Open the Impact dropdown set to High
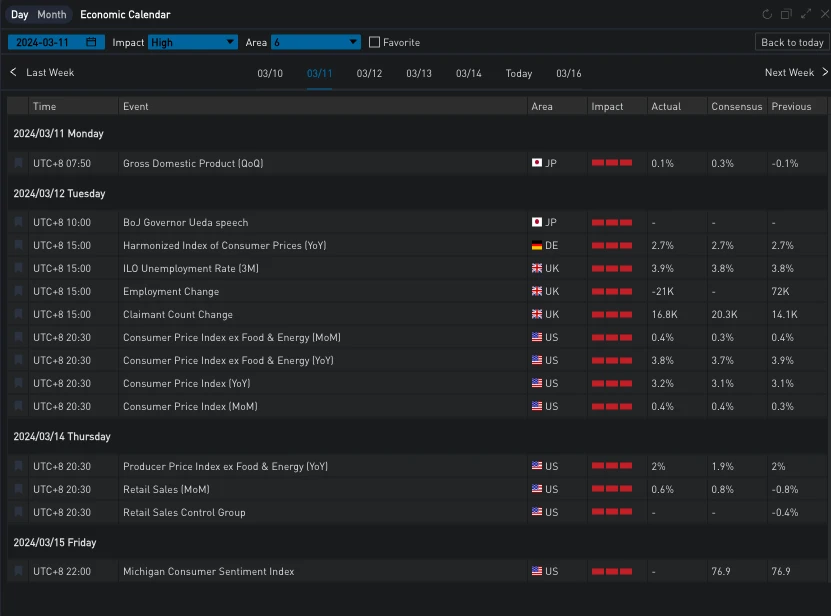Screen dimensions: 831x616 (x=192, y=42)
